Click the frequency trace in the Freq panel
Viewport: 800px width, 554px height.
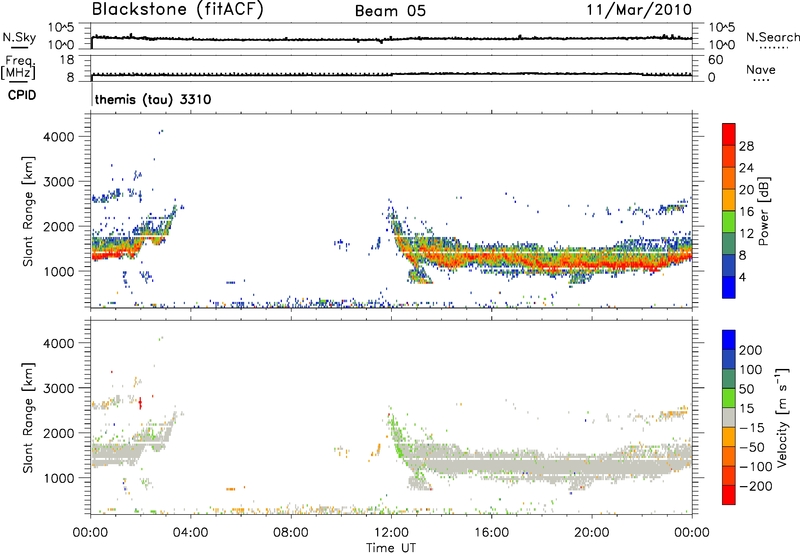391,74
